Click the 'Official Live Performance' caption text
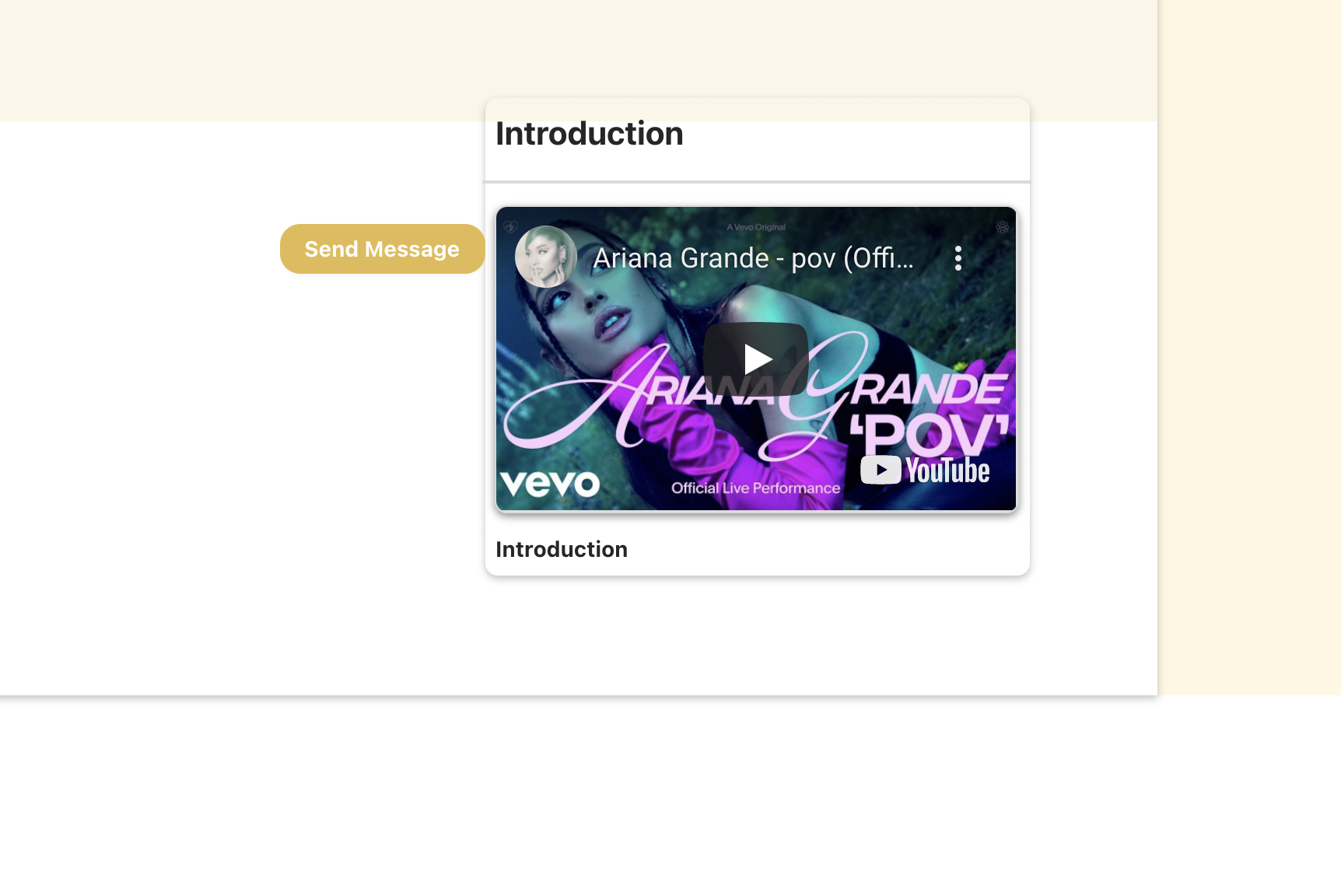Screen dimensions: 1341x896 coord(756,488)
